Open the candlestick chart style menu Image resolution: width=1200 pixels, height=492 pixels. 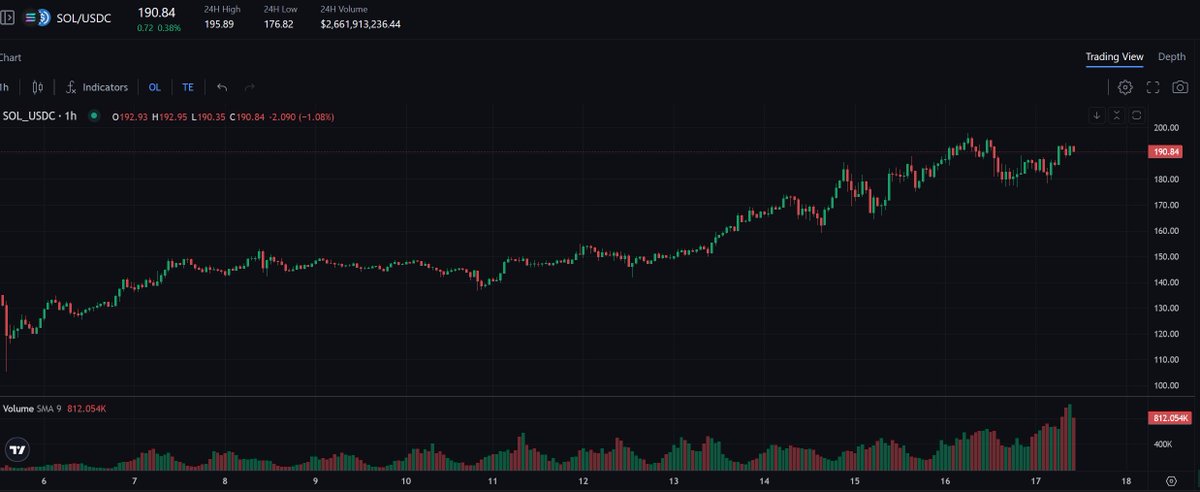[x=38, y=87]
